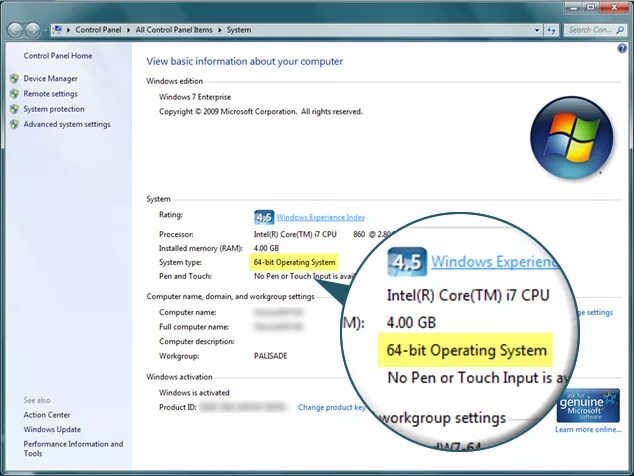Click View basic information about your computer heading

click(245, 61)
